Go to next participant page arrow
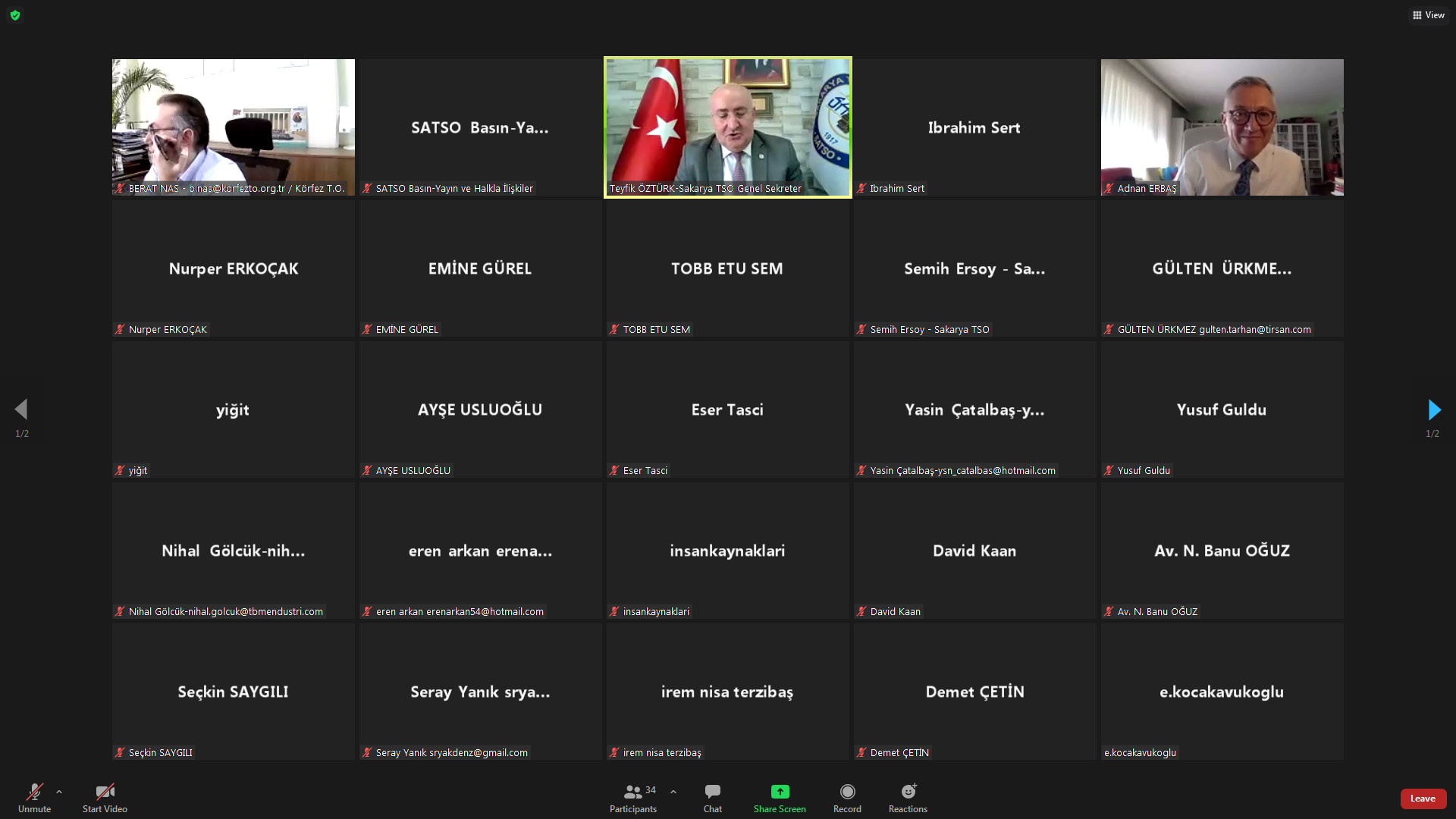The image size is (1456, 819). point(1433,410)
